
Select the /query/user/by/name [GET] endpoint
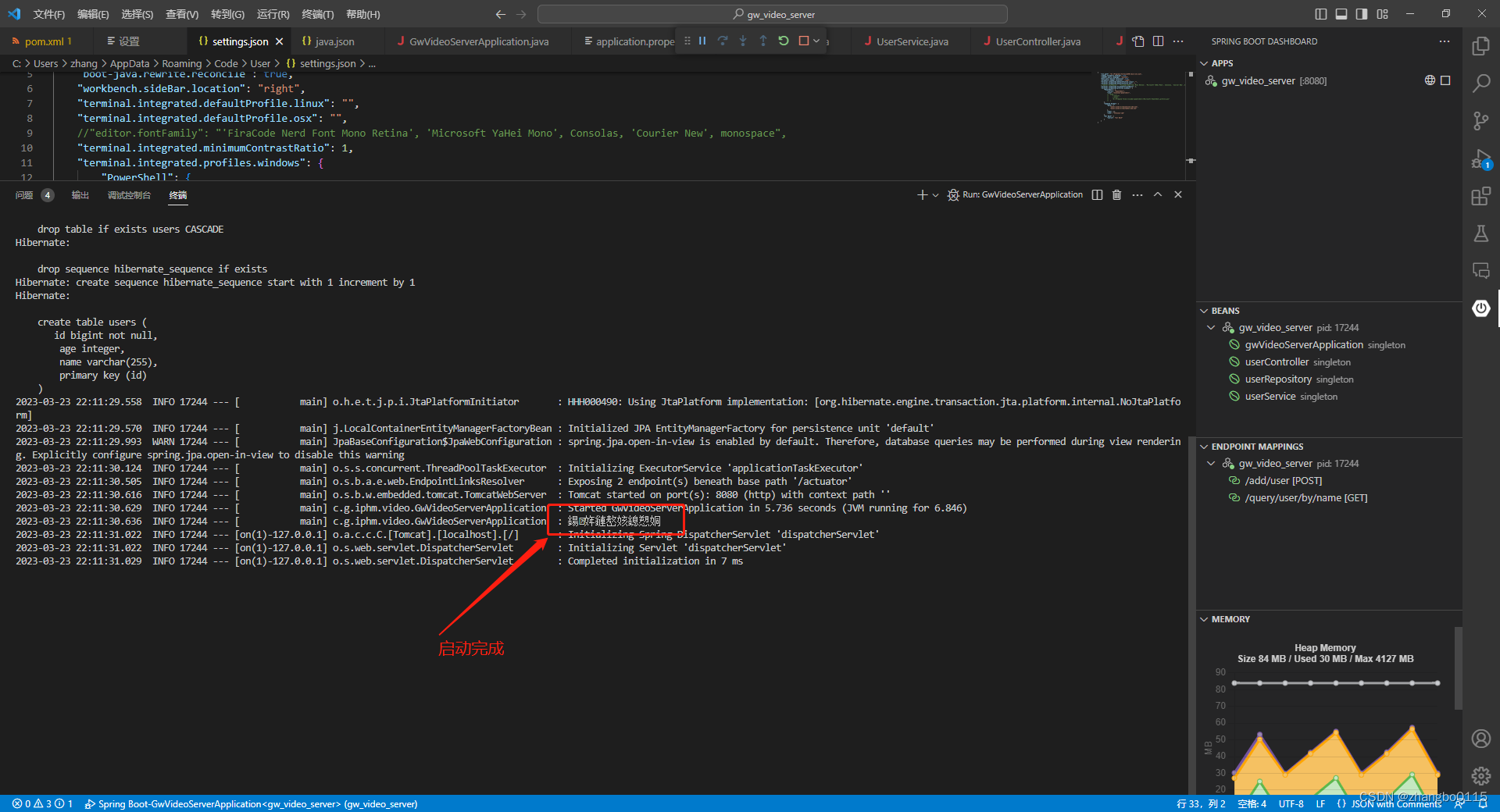point(1305,498)
